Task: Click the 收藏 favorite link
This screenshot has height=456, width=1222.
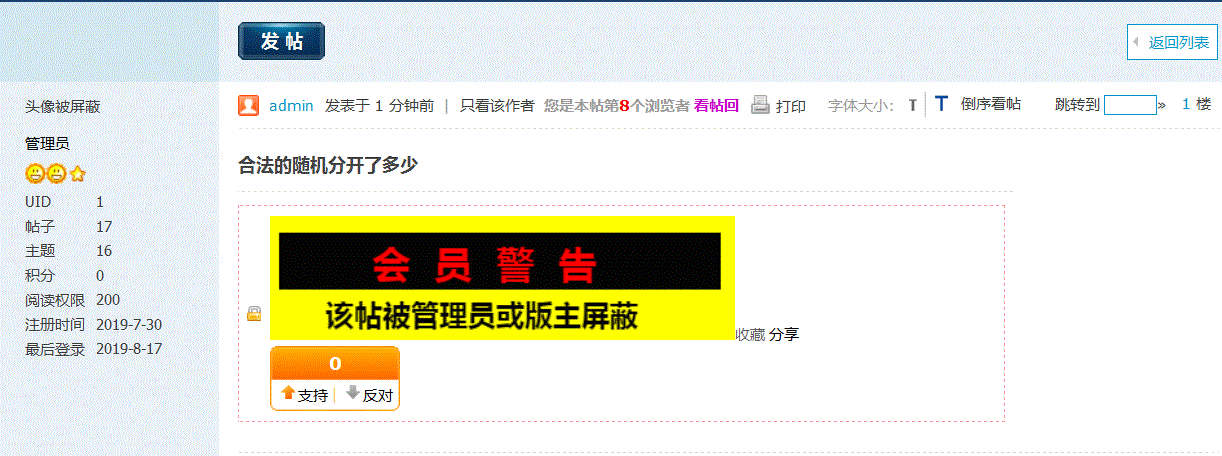Action: pyautogui.click(x=751, y=334)
